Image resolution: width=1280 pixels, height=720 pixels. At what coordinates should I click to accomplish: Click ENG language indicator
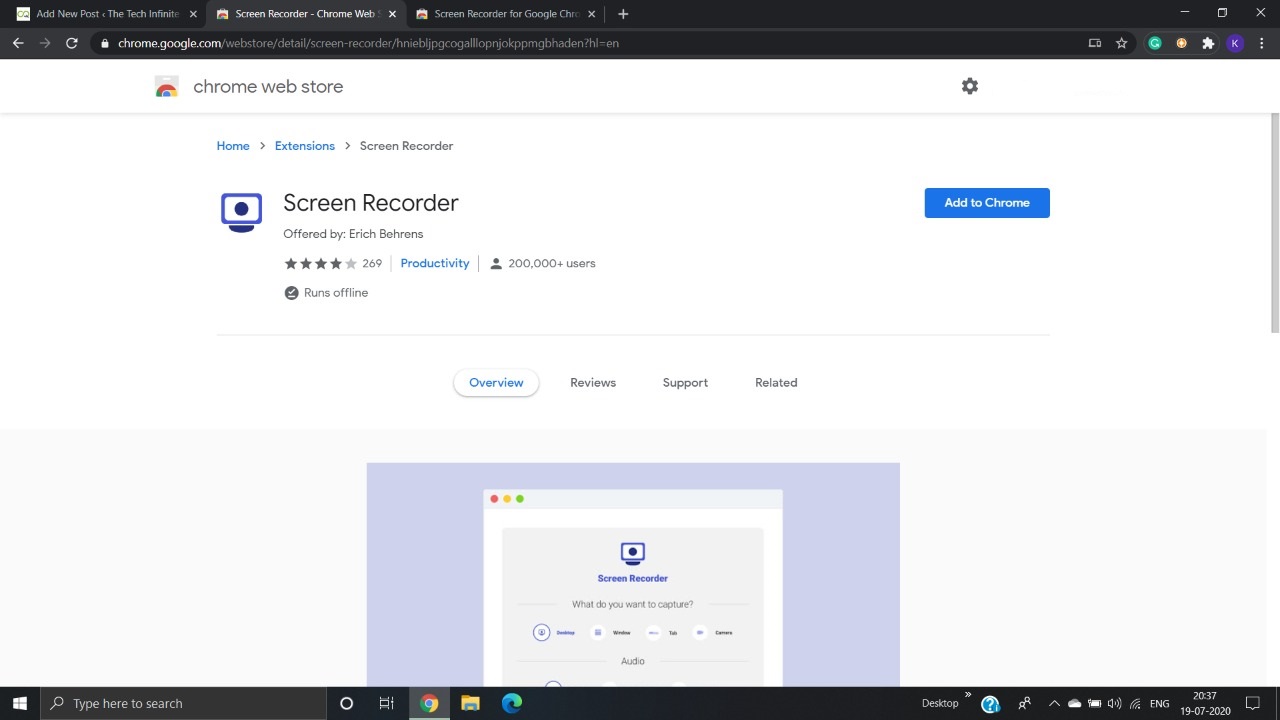point(1160,704)
